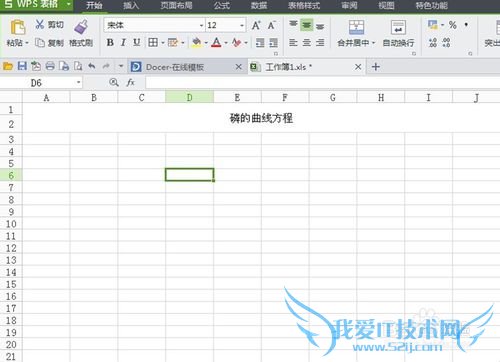
Task: Click the increase indent icon
Action: tap(274, 43)
